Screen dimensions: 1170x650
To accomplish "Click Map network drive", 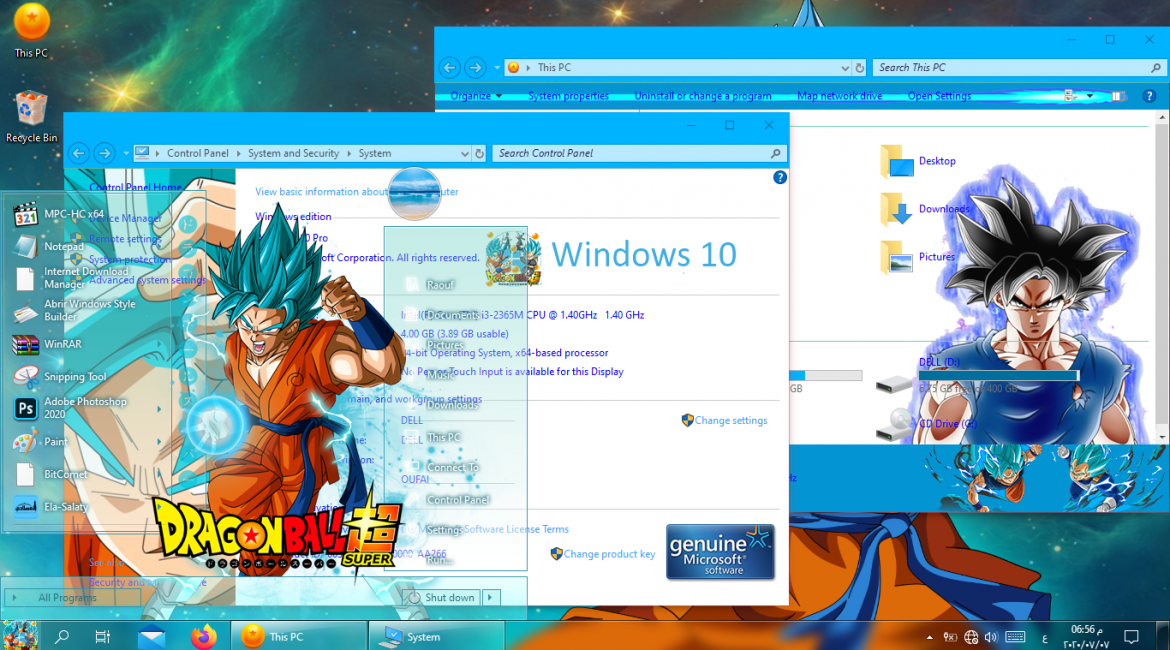I will click(x=839, y=96).
